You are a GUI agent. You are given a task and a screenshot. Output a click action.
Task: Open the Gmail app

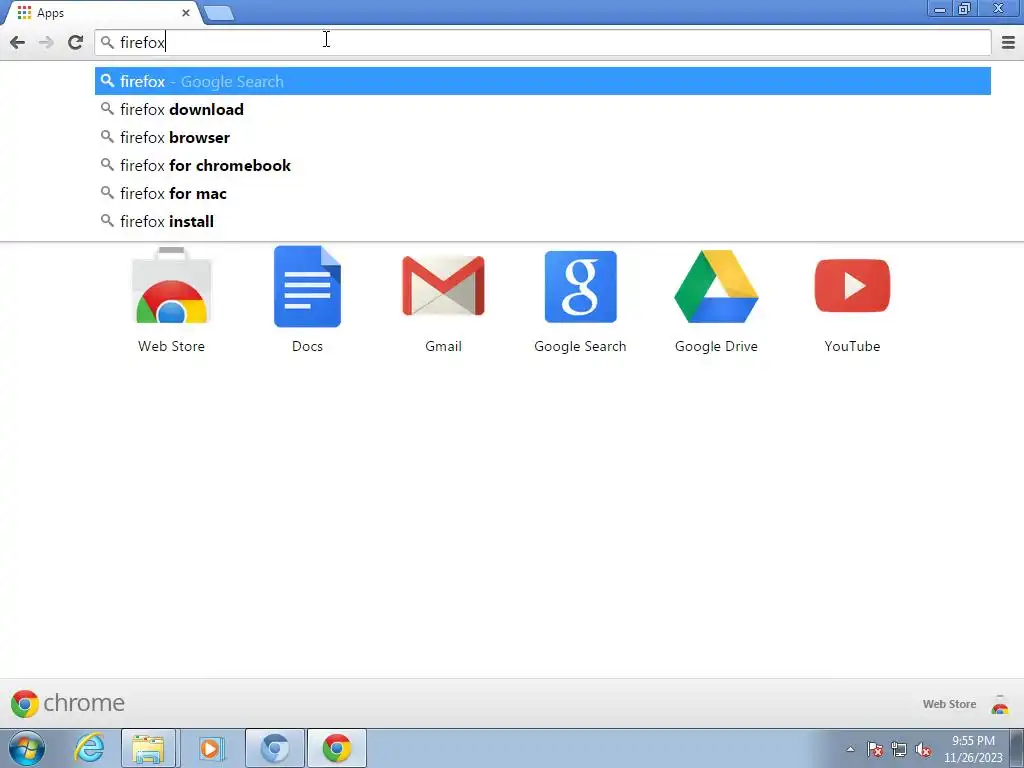pyautogui.click(x=443, y=286)
